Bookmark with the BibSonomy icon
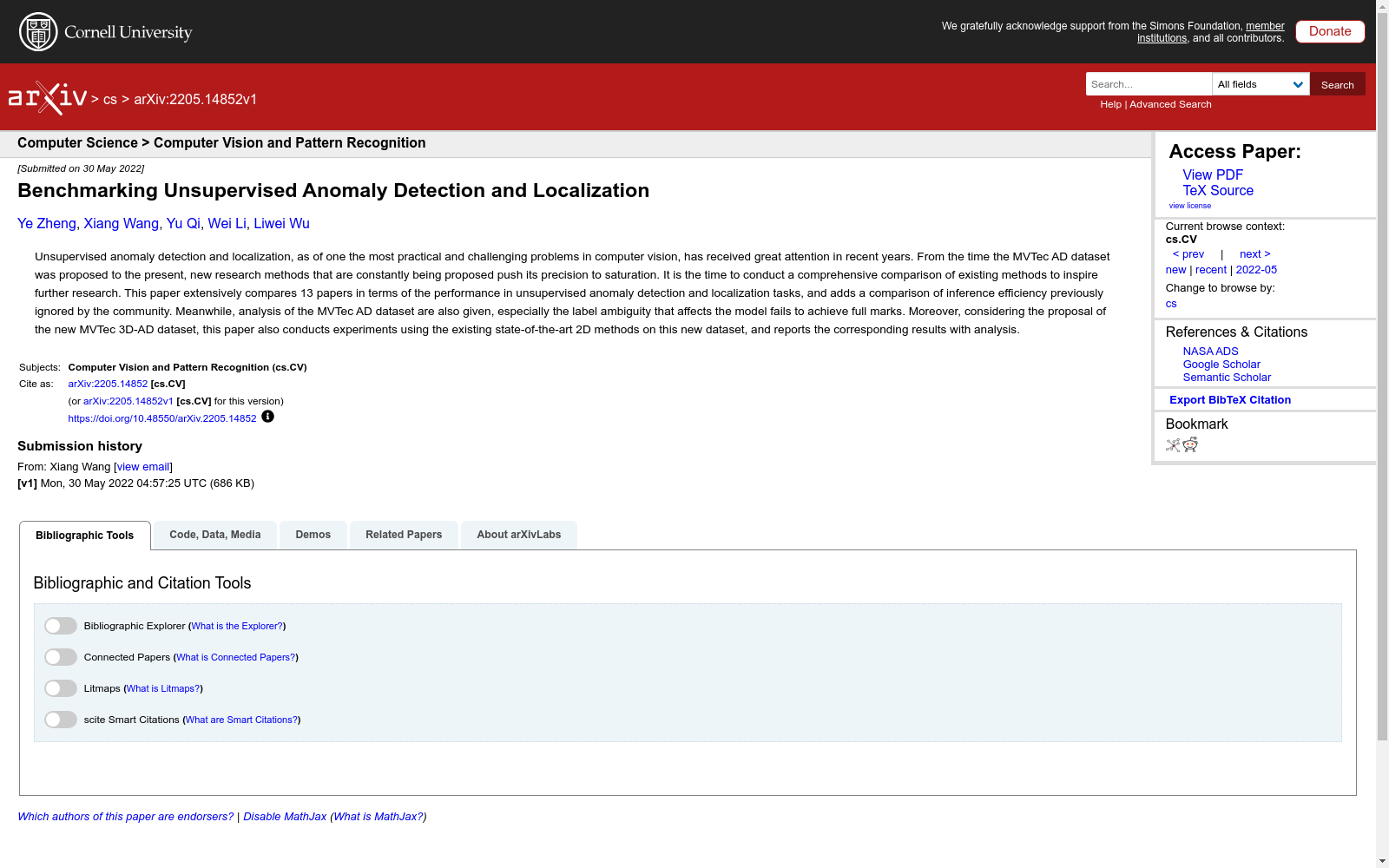This screenshot has height=868, width=1389. coord(1173,445)
